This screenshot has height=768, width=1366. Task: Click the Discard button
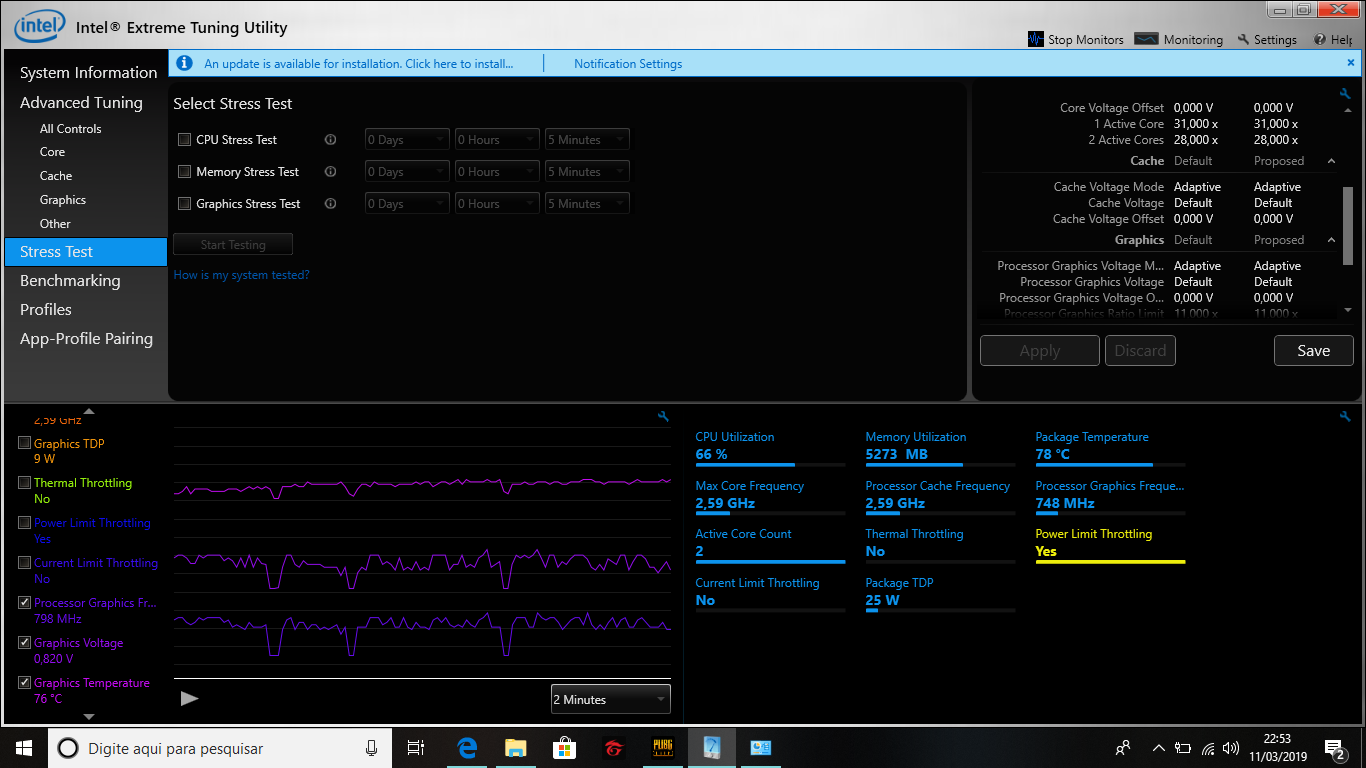pos(1140,351)
